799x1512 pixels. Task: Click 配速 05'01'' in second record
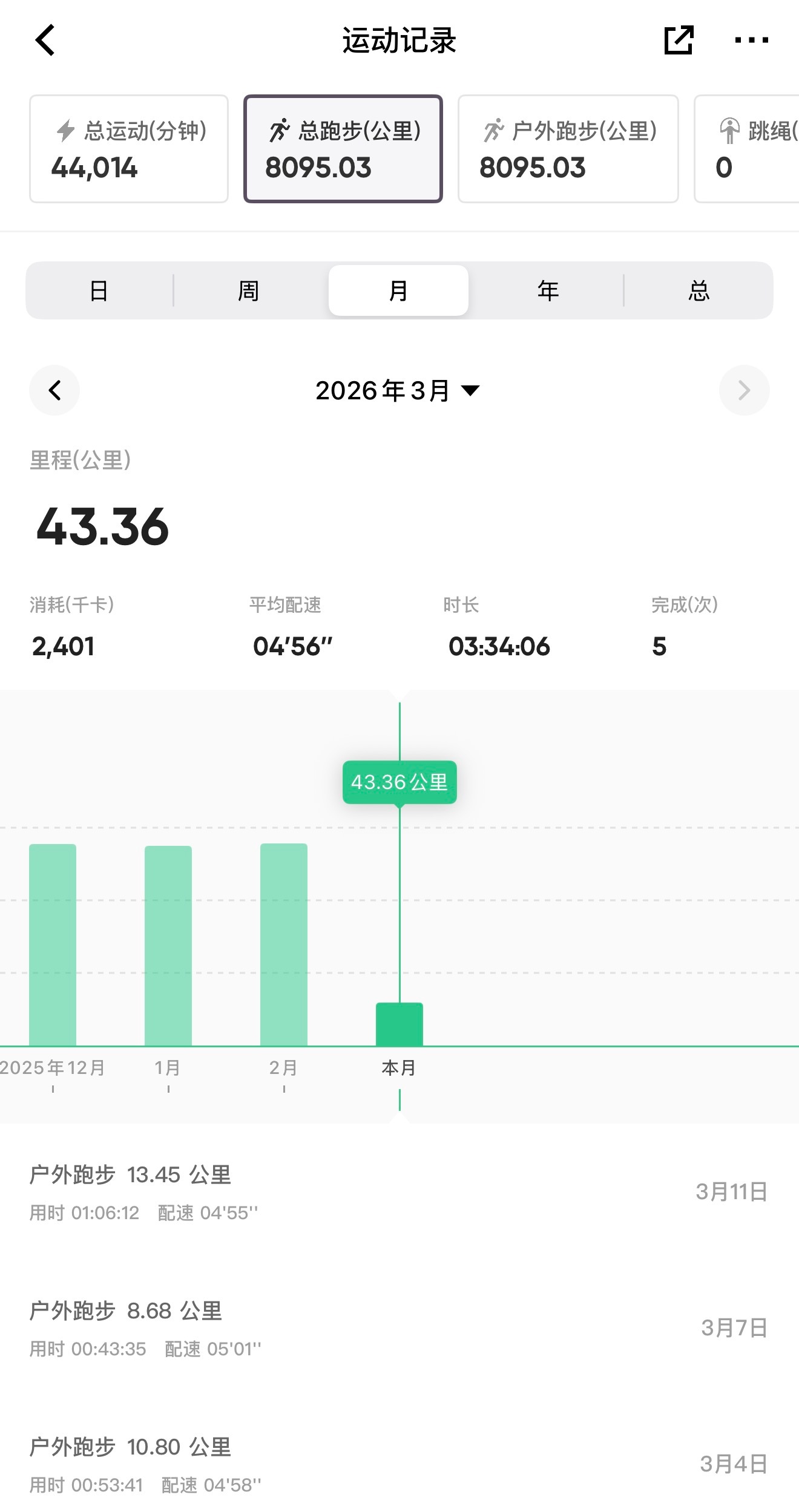click(213, 1349)
